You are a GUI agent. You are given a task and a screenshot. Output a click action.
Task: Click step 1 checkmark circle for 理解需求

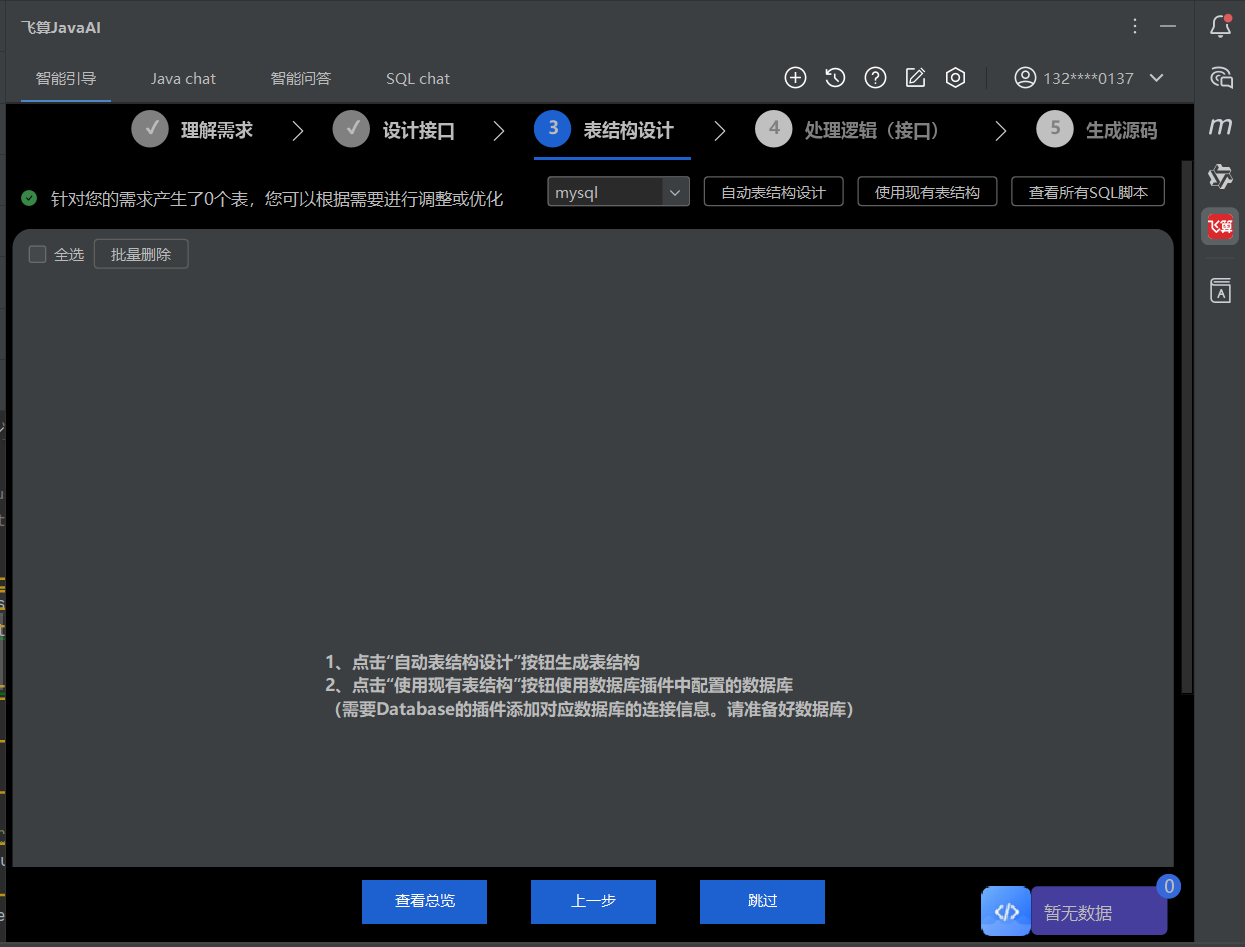[x=150, y=129]
